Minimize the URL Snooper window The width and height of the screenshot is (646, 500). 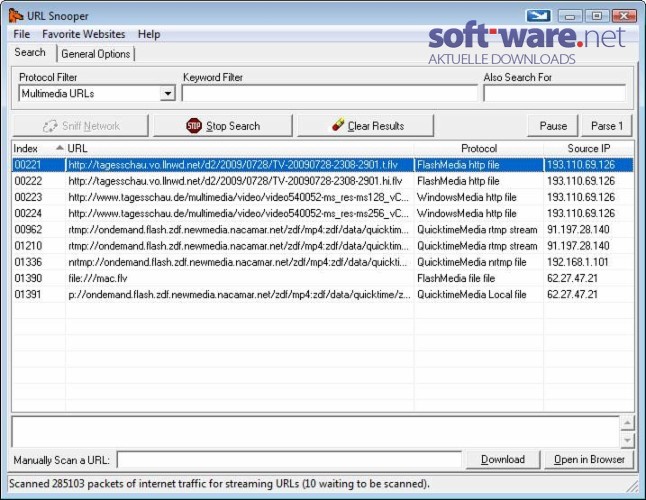570,16
